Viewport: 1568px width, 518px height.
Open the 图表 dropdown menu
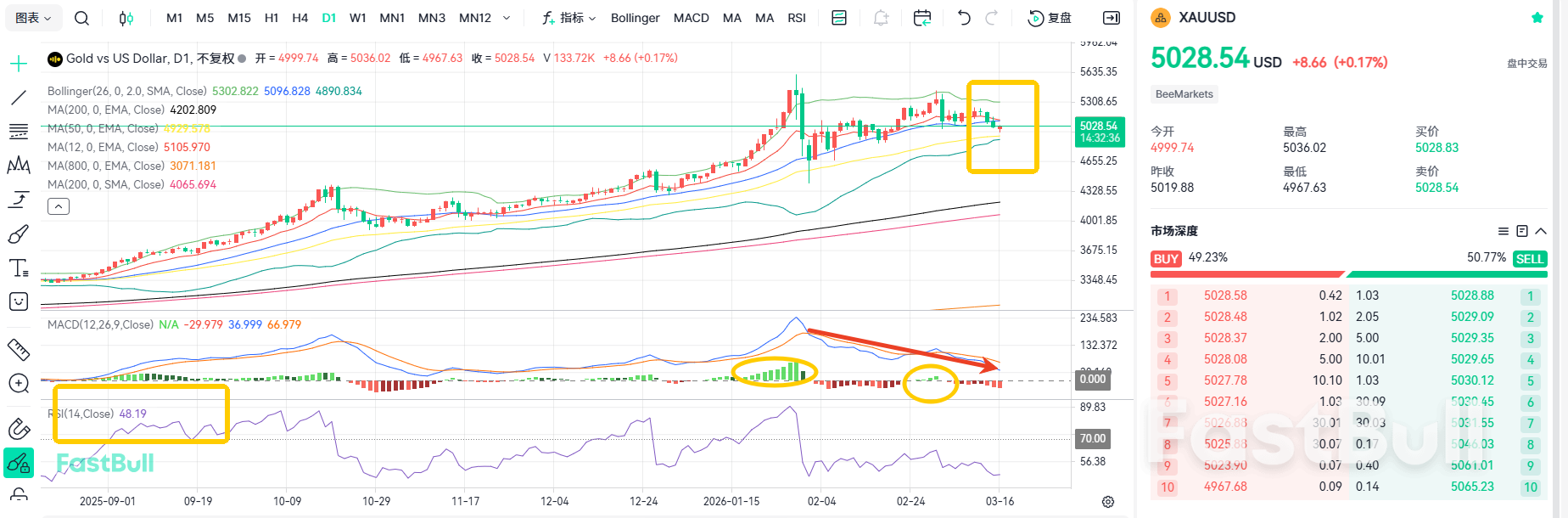click(x=33, y=18)
